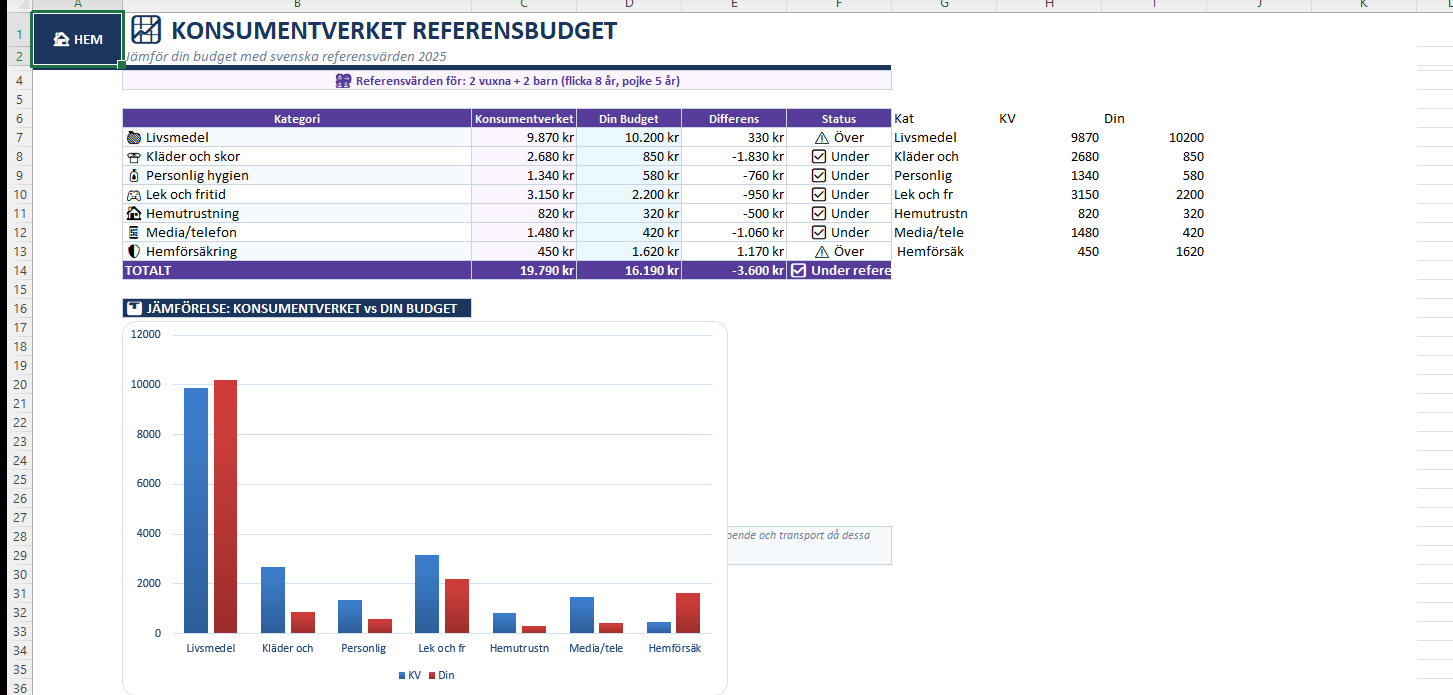Click the checkmark icon in the TOTALT row status
This screenshot has height=695, width=1453.
click(799, 270)
